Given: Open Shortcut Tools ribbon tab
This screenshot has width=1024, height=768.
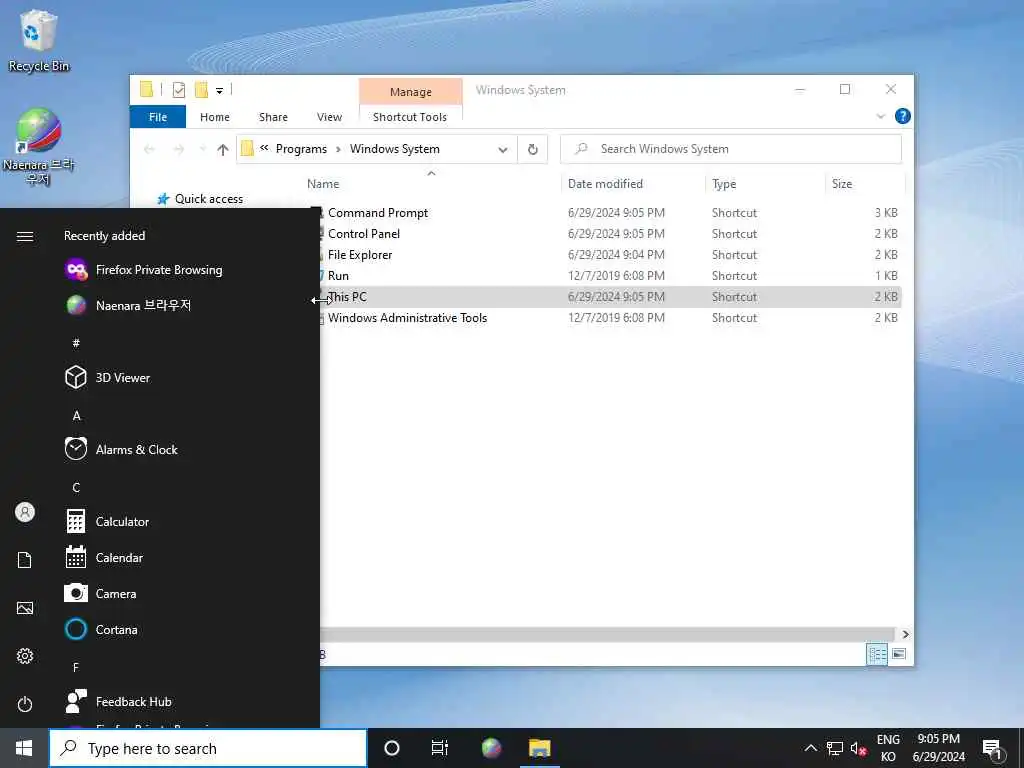Looking at the screenshot, I should [x=410, y=117].
